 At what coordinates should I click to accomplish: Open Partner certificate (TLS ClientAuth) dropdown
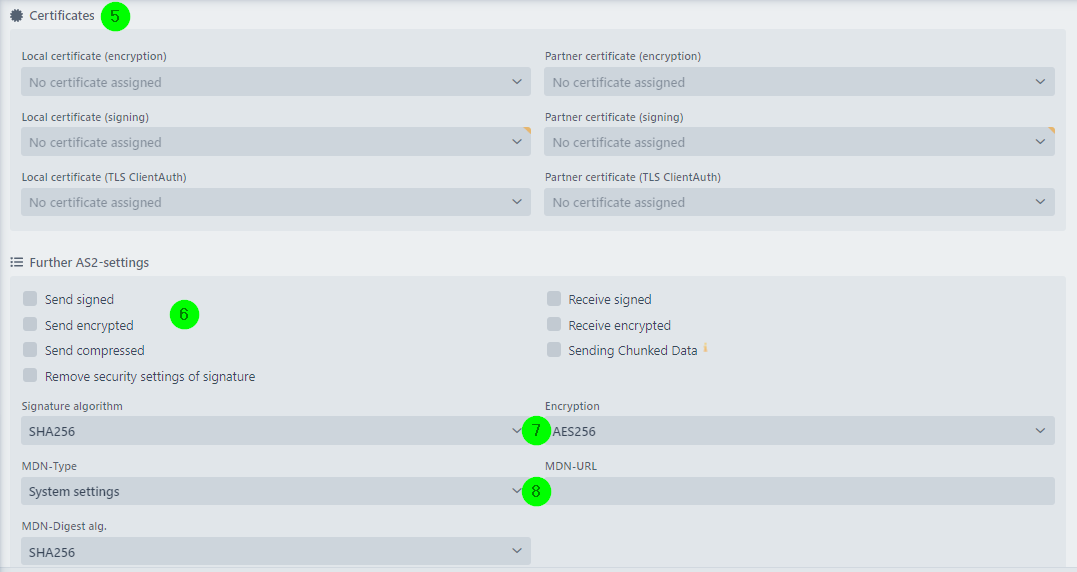click(x=798, y=202)
